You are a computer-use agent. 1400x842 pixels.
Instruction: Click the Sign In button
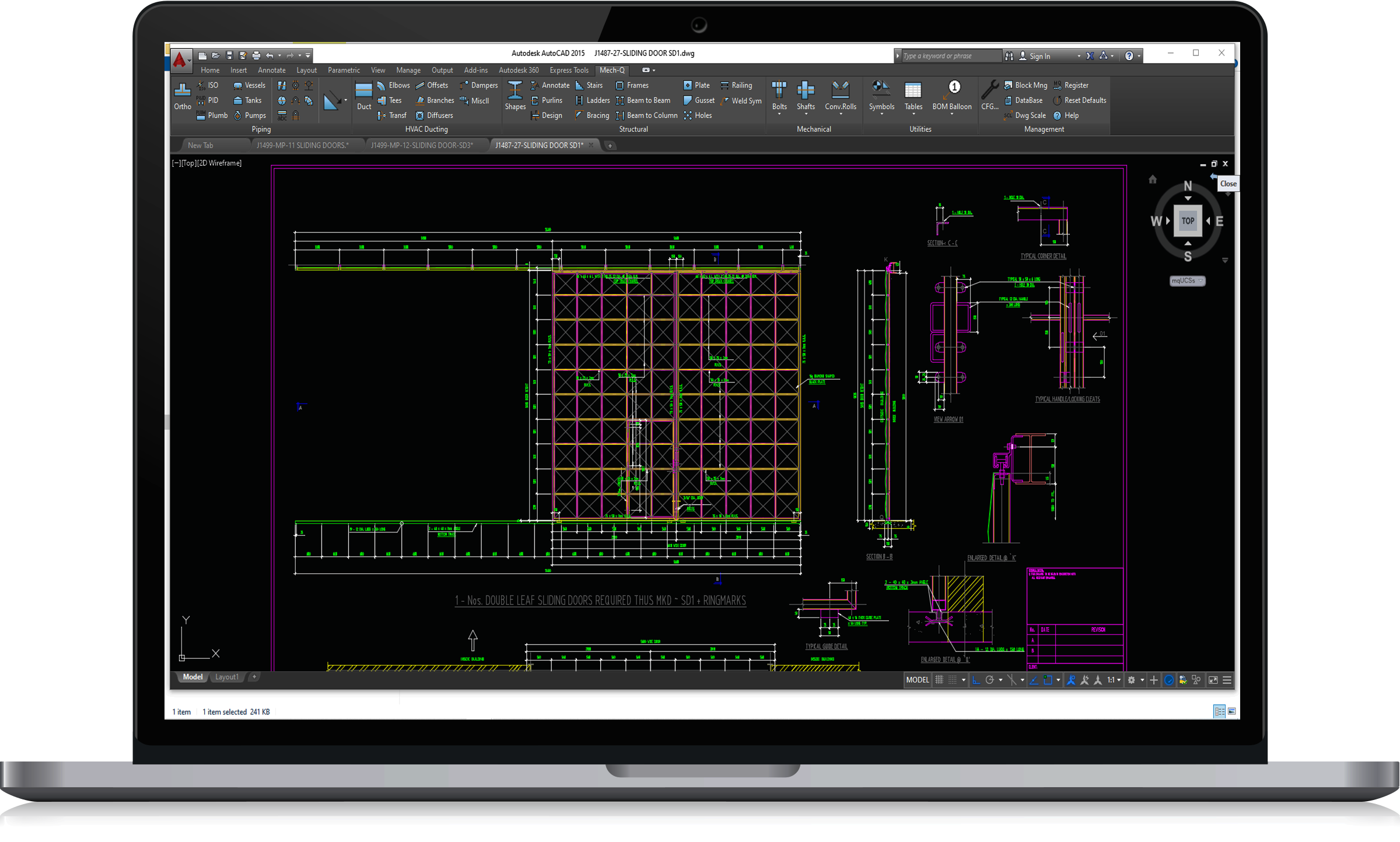pos(1039,56)
